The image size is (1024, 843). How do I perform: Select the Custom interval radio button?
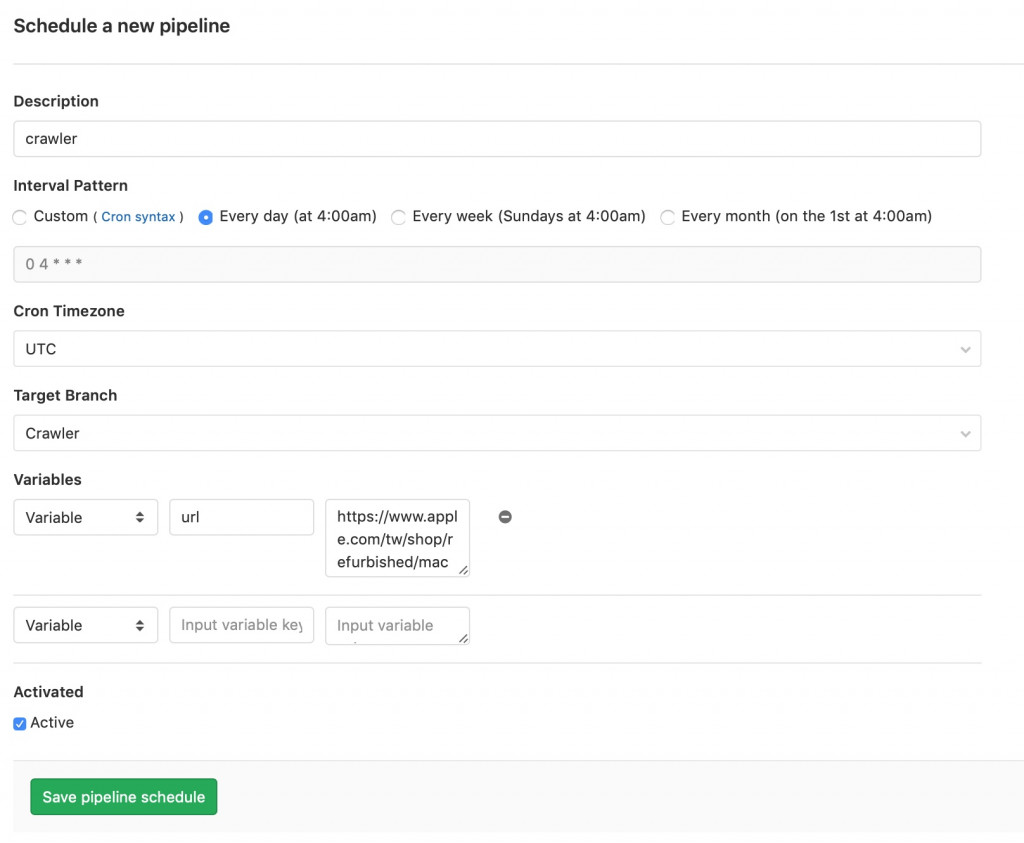point(20,217)
